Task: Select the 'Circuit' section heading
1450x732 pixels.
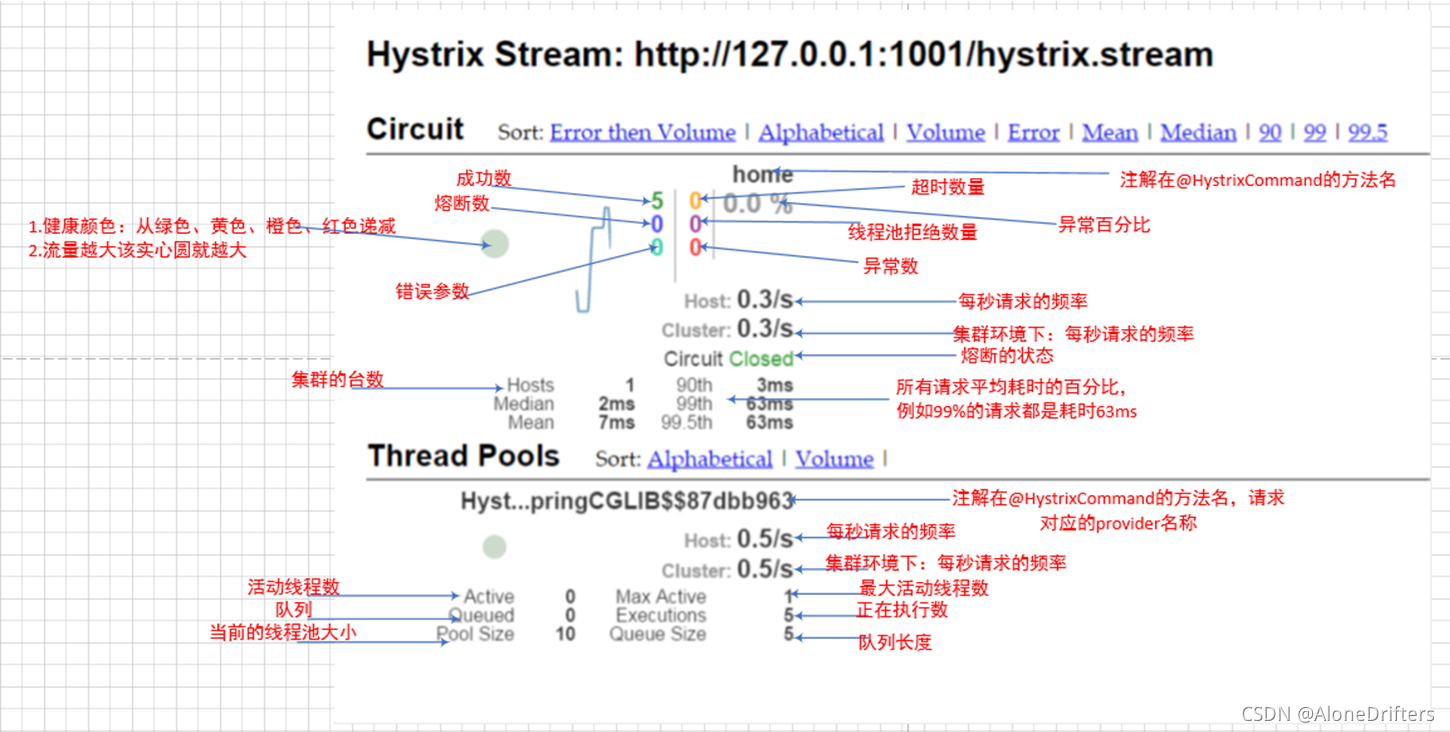Action: tap(416, 129)
